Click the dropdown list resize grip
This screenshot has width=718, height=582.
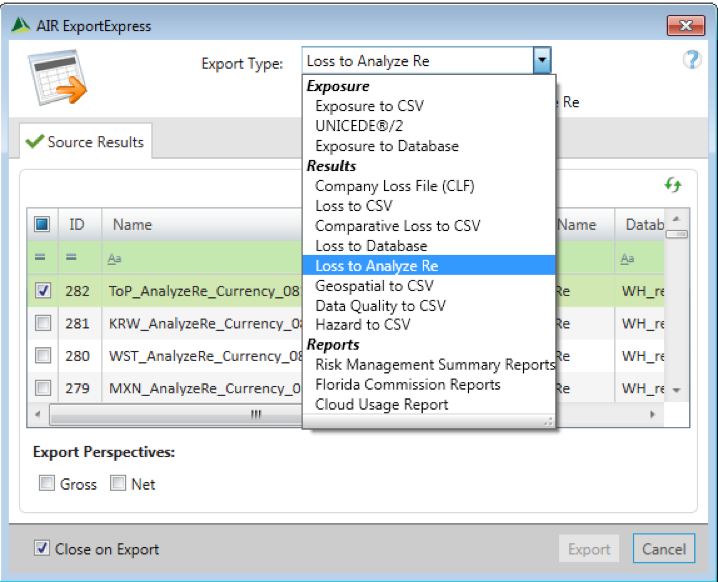click(x=549, y=422)
